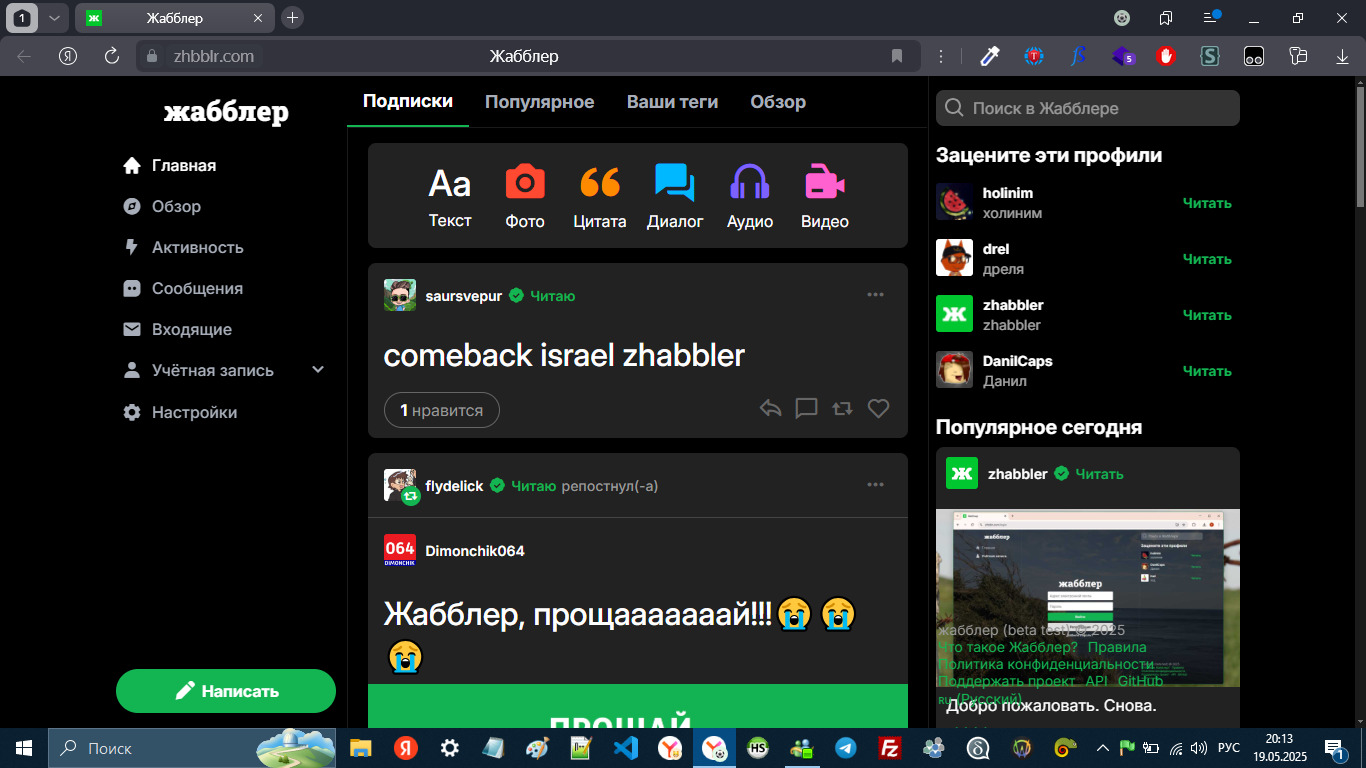This screenshot has width=1366, height=768.
Task: Open the Ваши теги tab
Action: click(672, 102)
